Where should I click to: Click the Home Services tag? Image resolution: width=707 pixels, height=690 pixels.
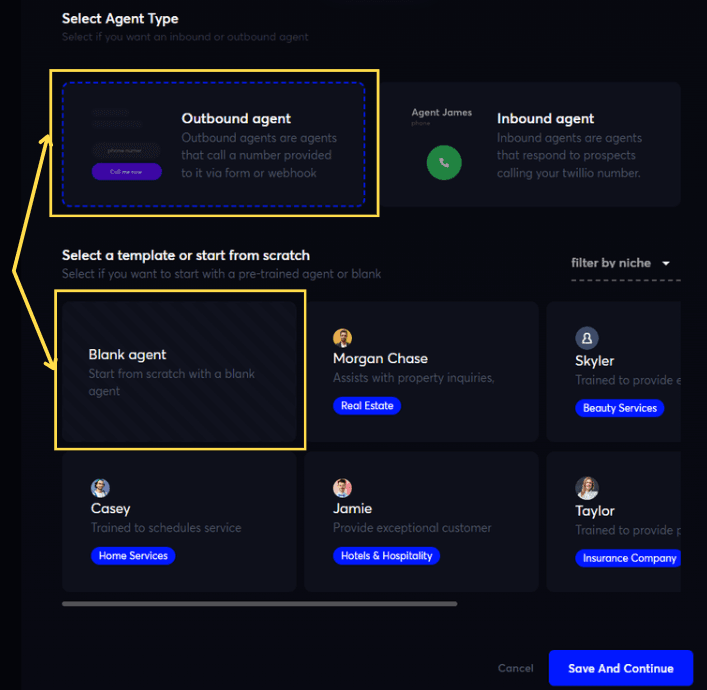(x=133, y=556)
